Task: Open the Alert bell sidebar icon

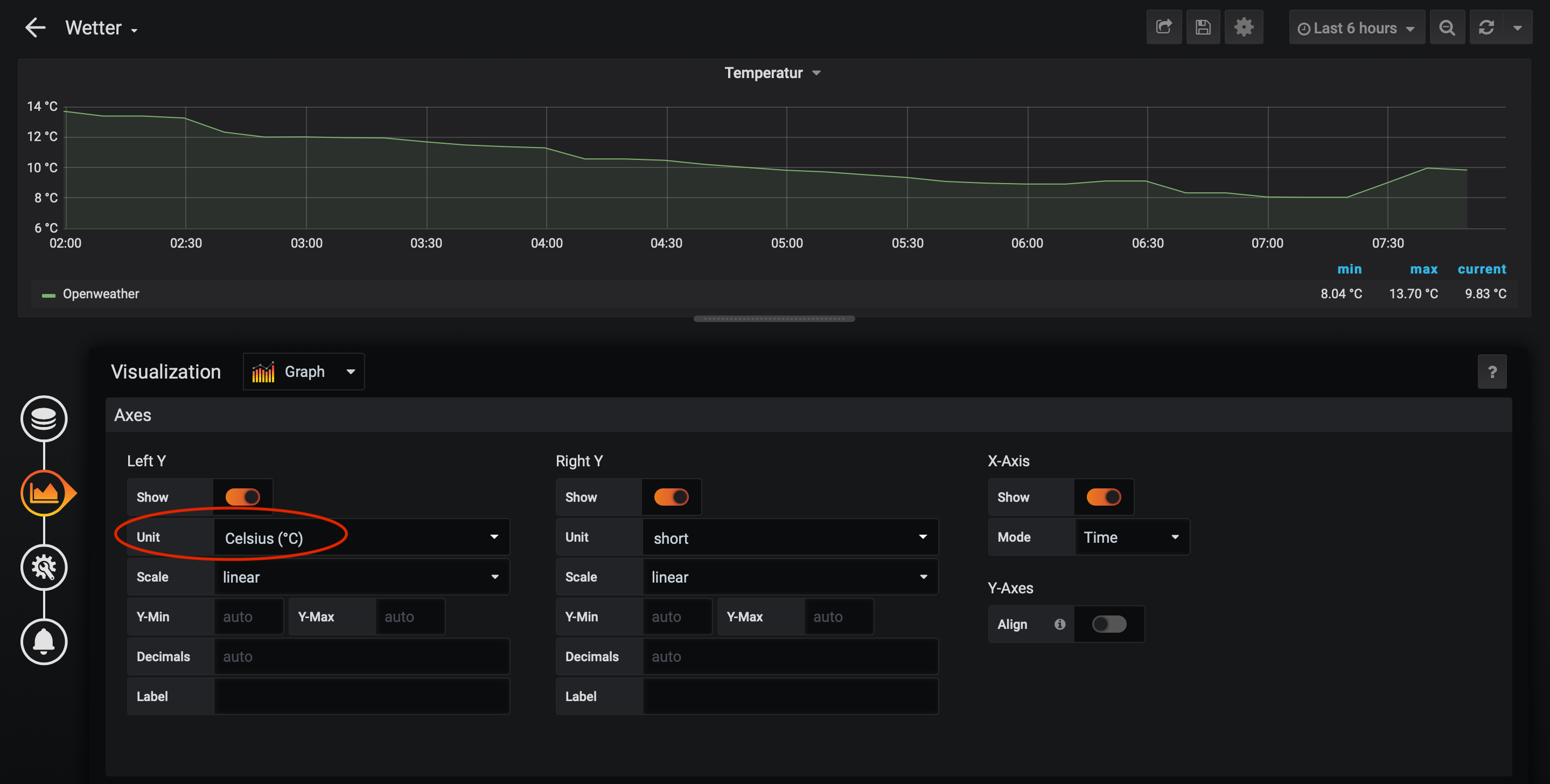Action: click(x=44, y=641)
